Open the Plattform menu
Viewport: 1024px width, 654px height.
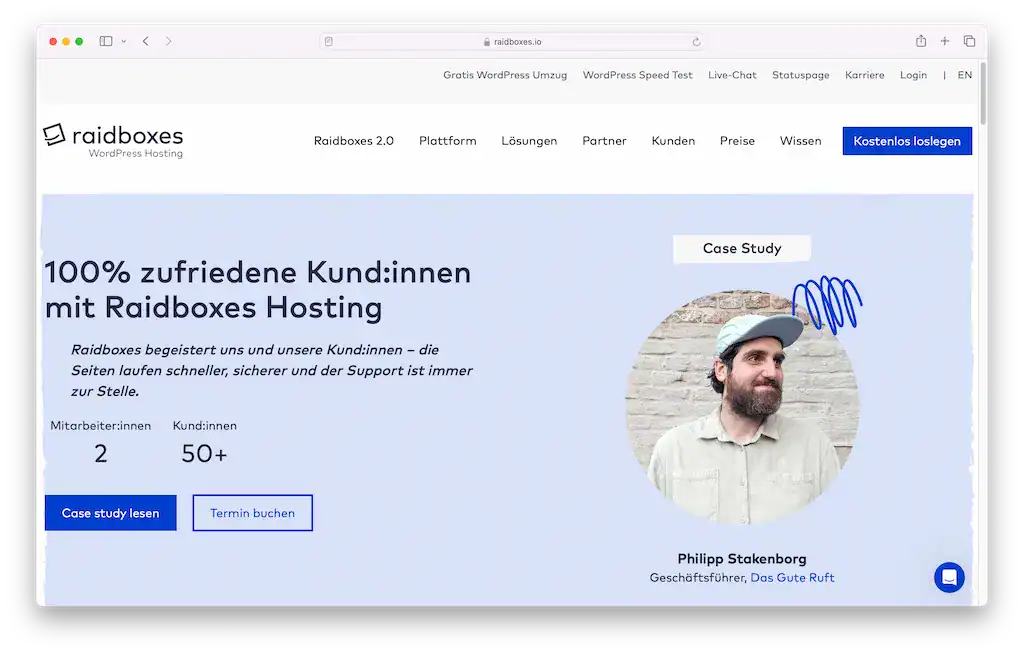pos(447,141)
